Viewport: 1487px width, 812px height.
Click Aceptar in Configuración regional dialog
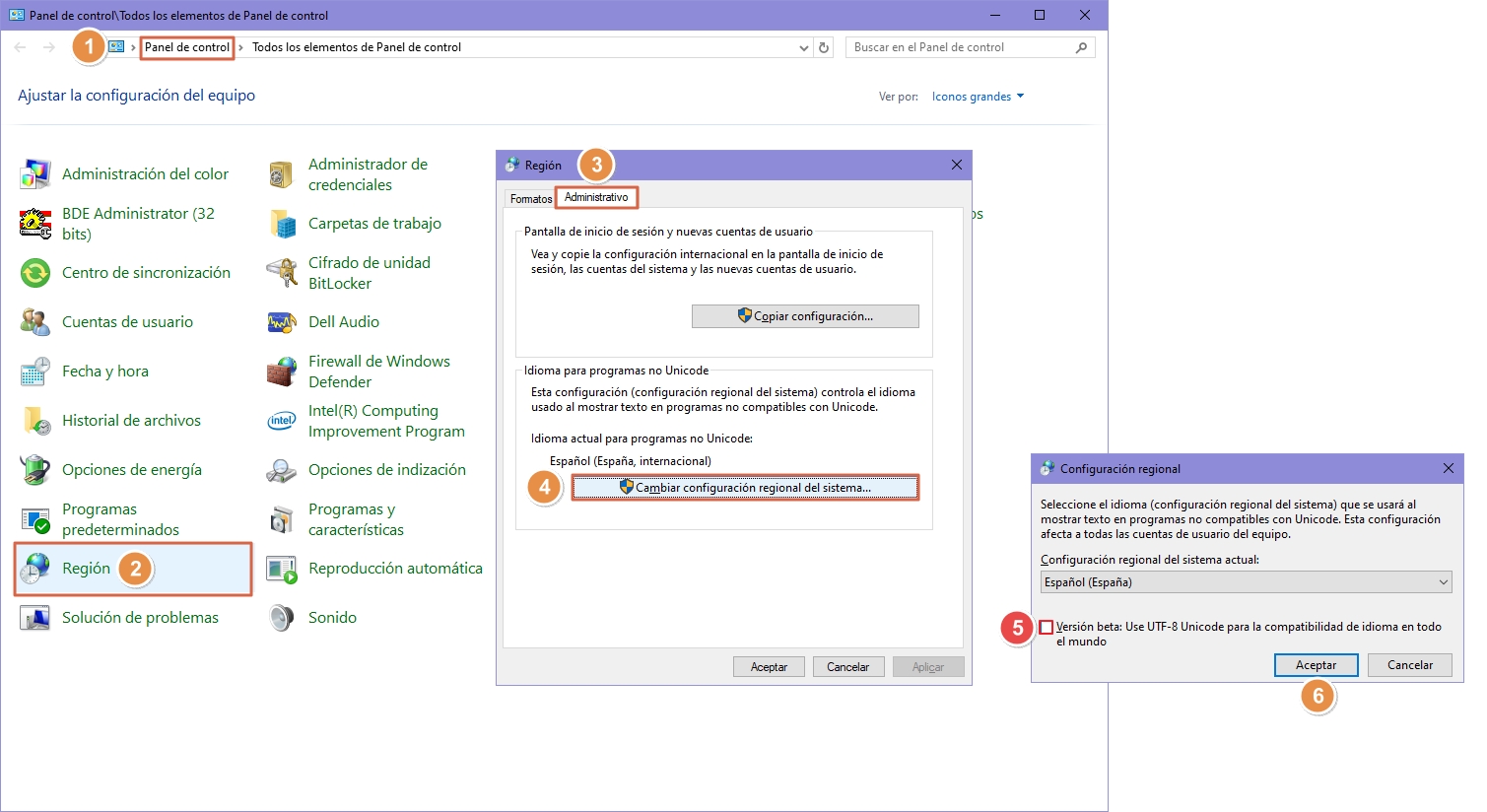pyautogui.click(x=1316, y=665)
